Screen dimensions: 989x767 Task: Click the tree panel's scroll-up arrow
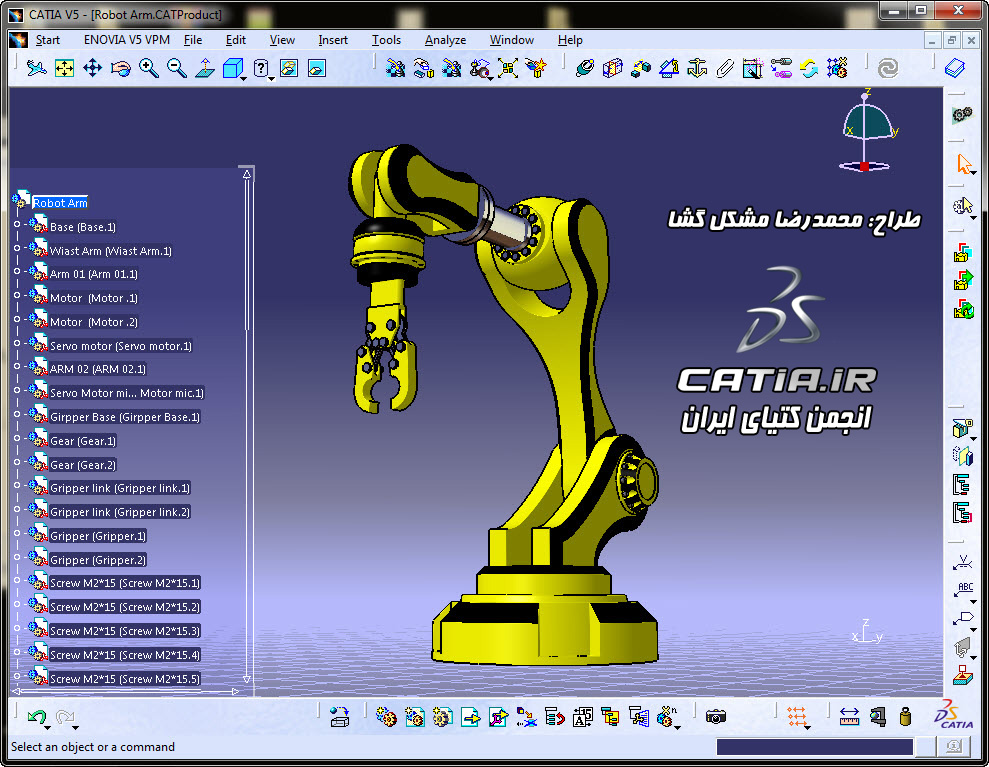click(247, 173)
